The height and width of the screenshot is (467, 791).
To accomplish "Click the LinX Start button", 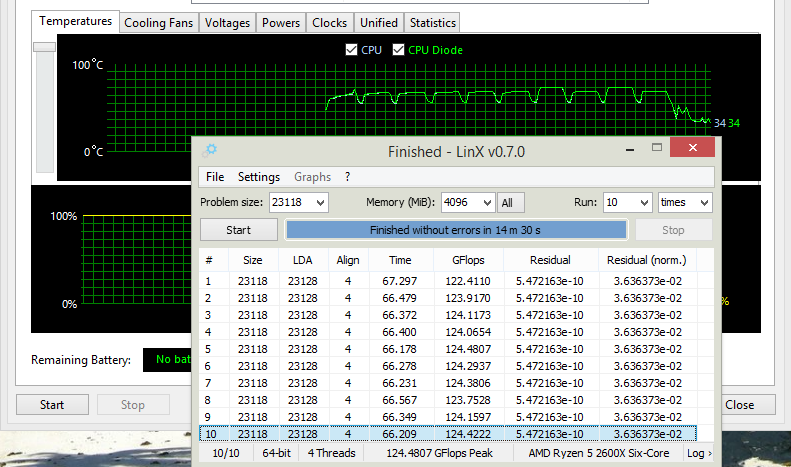I will pos(239,230).
